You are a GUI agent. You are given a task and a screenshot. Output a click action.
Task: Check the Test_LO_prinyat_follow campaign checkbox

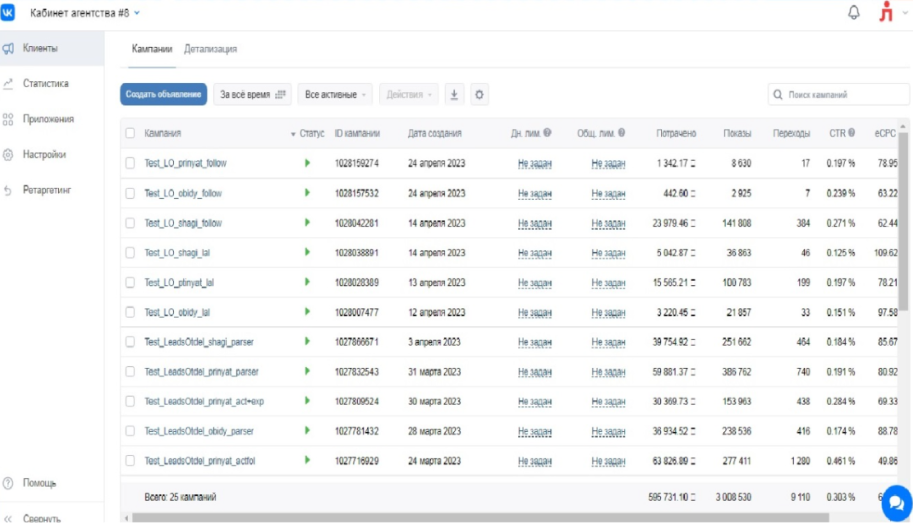pos(130,164)
